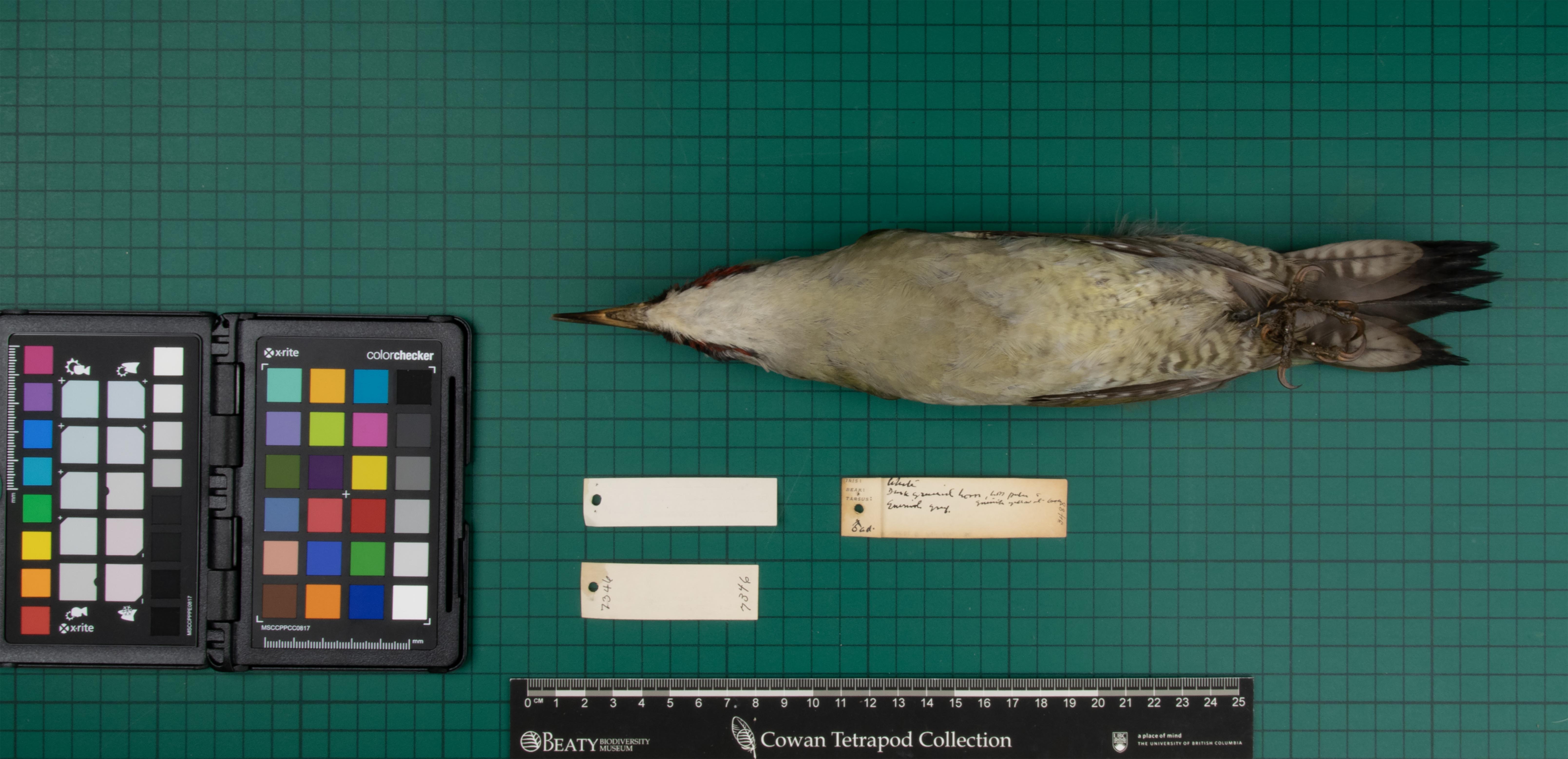Click the '0 CM' mark on the ruler
Image resolution: width=1568 pixels, height=759 pixels.
(534, 703)
